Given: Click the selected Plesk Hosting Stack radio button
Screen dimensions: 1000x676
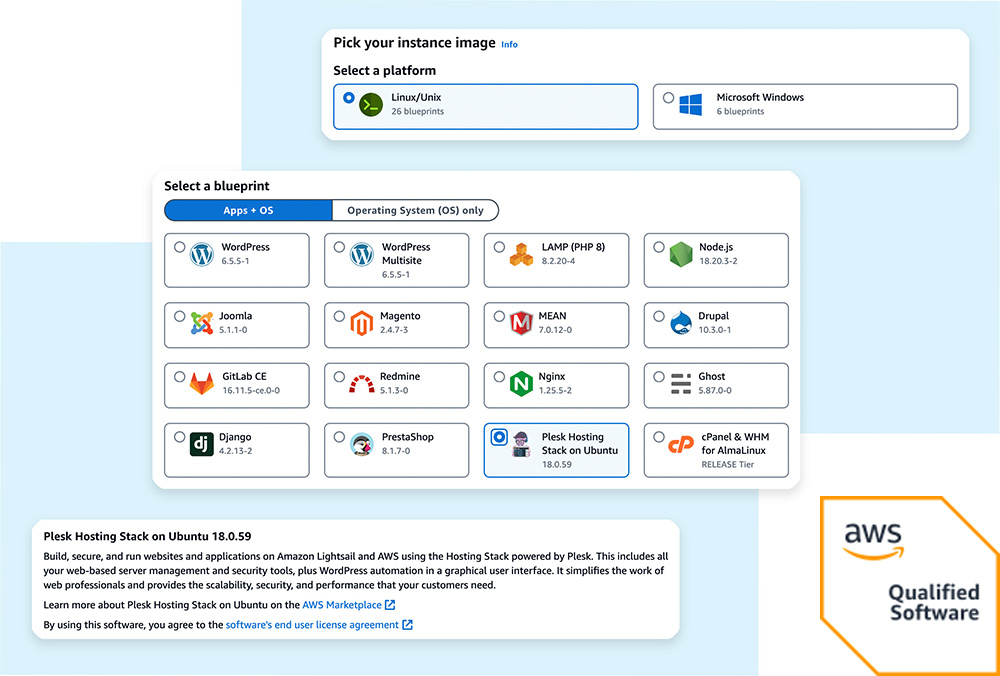Looking at the screenshot, I should pos(499,437).
